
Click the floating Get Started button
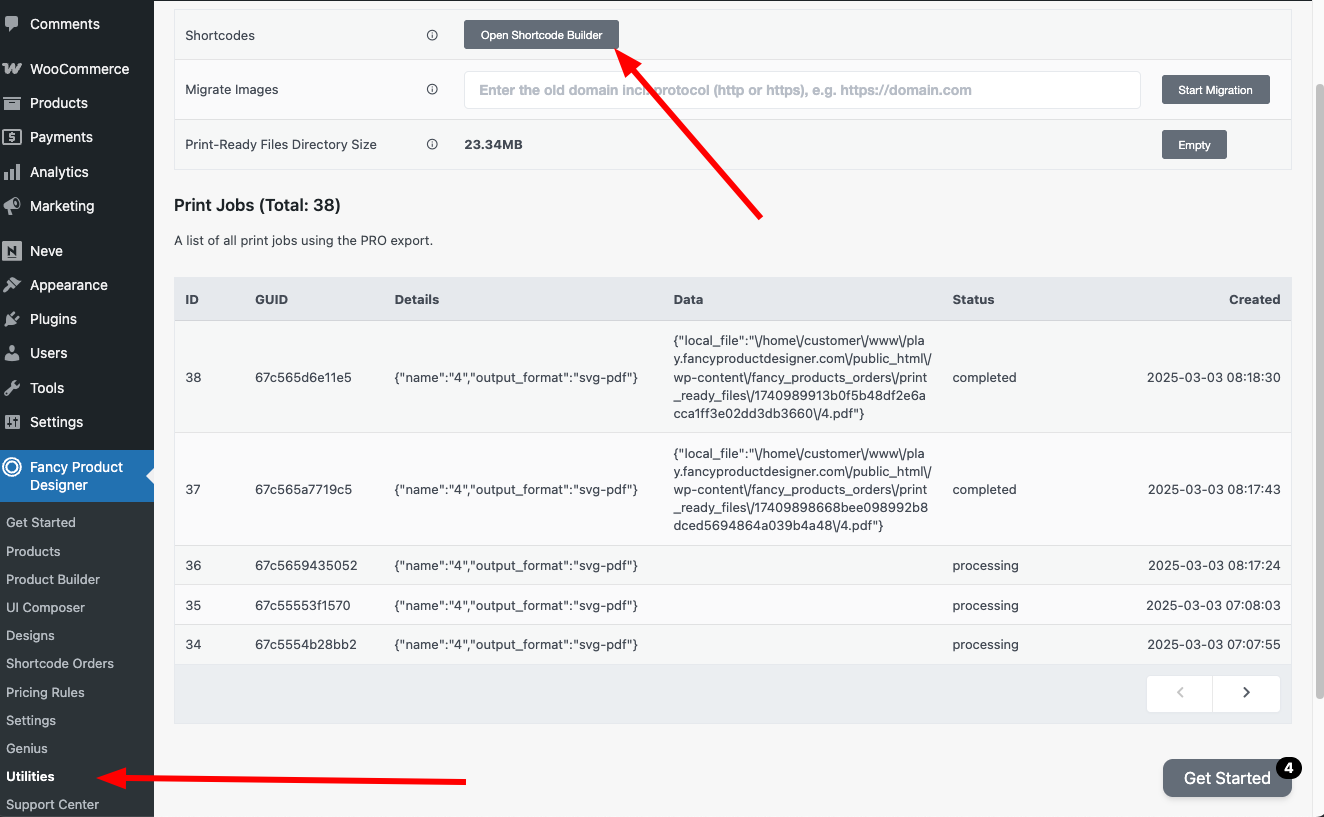pyautogui.click(x=1227, y=778)
